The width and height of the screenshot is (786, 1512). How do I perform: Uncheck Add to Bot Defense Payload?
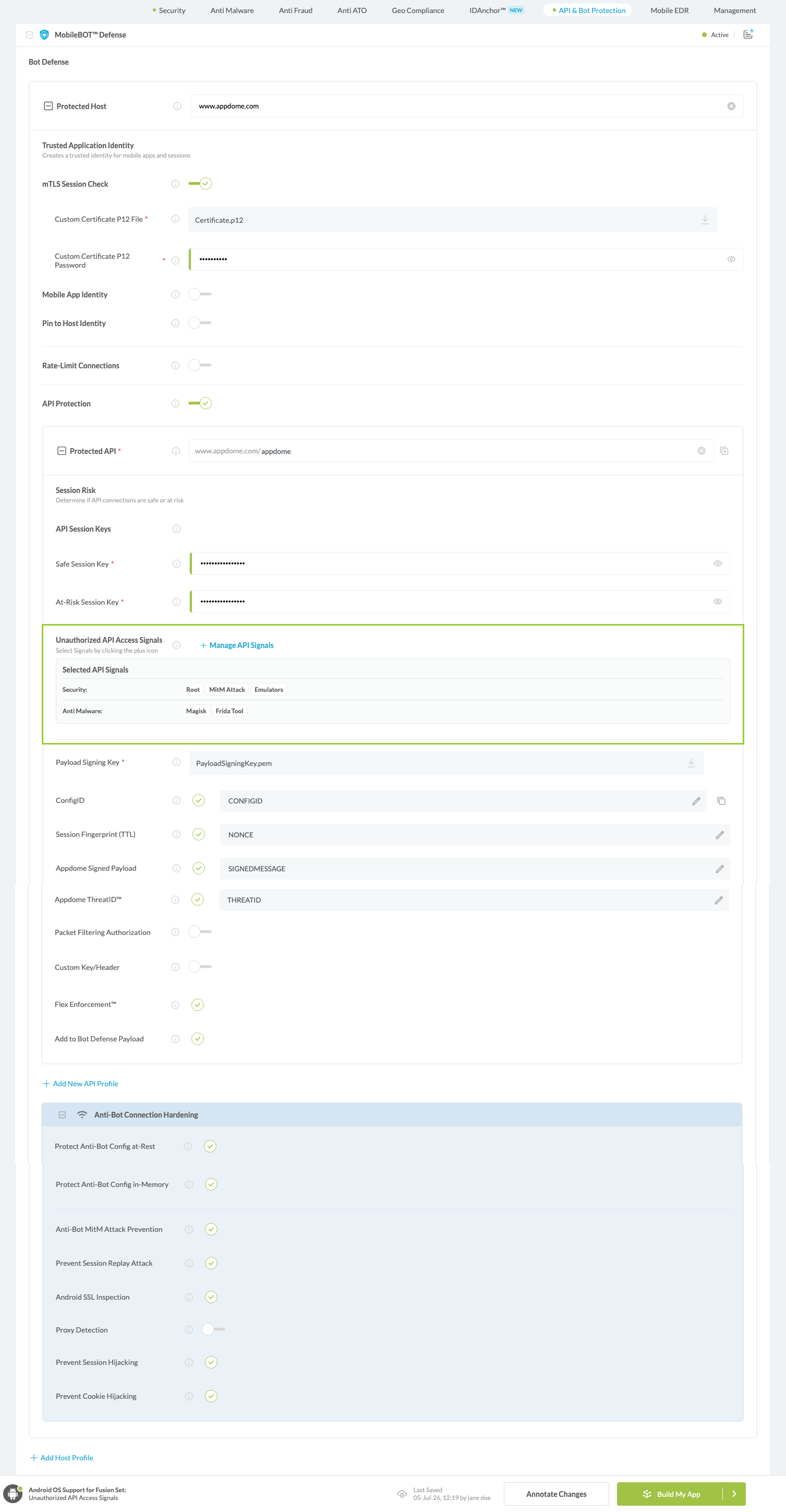[198, 1039]
